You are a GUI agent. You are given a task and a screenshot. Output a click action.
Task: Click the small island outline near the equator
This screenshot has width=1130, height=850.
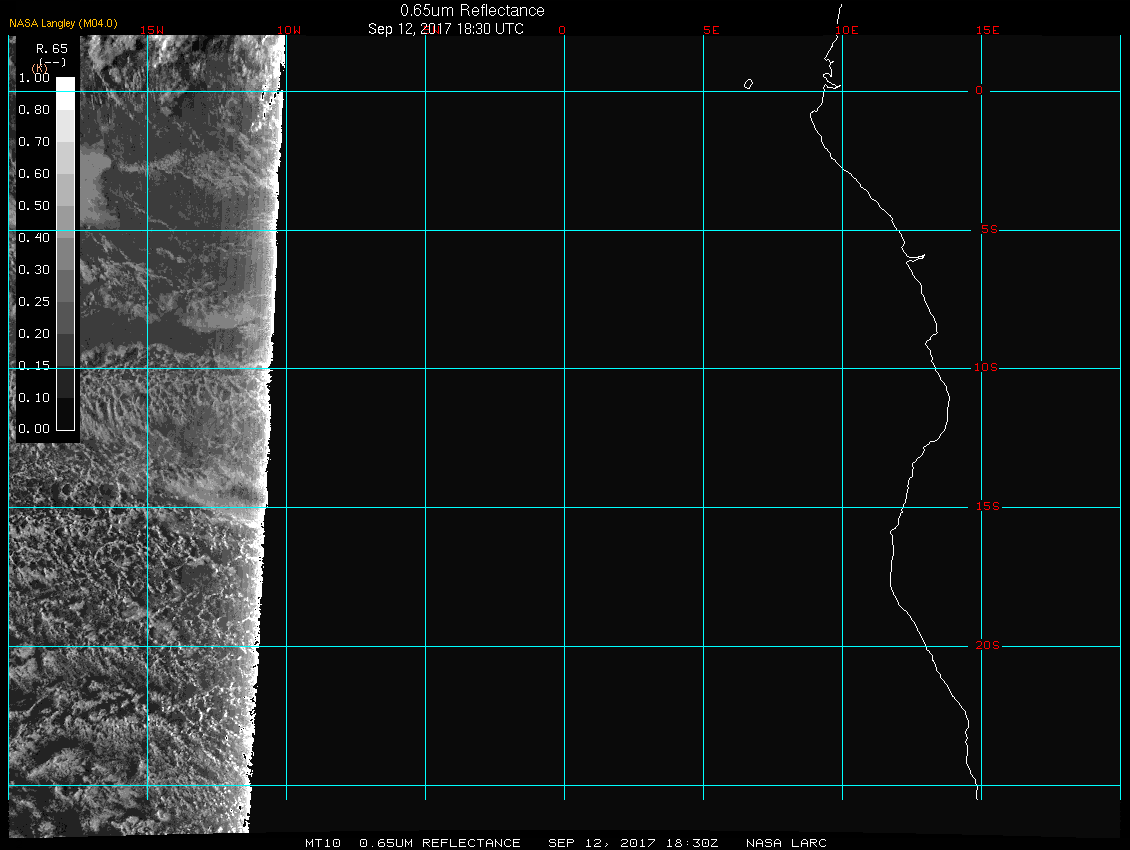(748, 84)
